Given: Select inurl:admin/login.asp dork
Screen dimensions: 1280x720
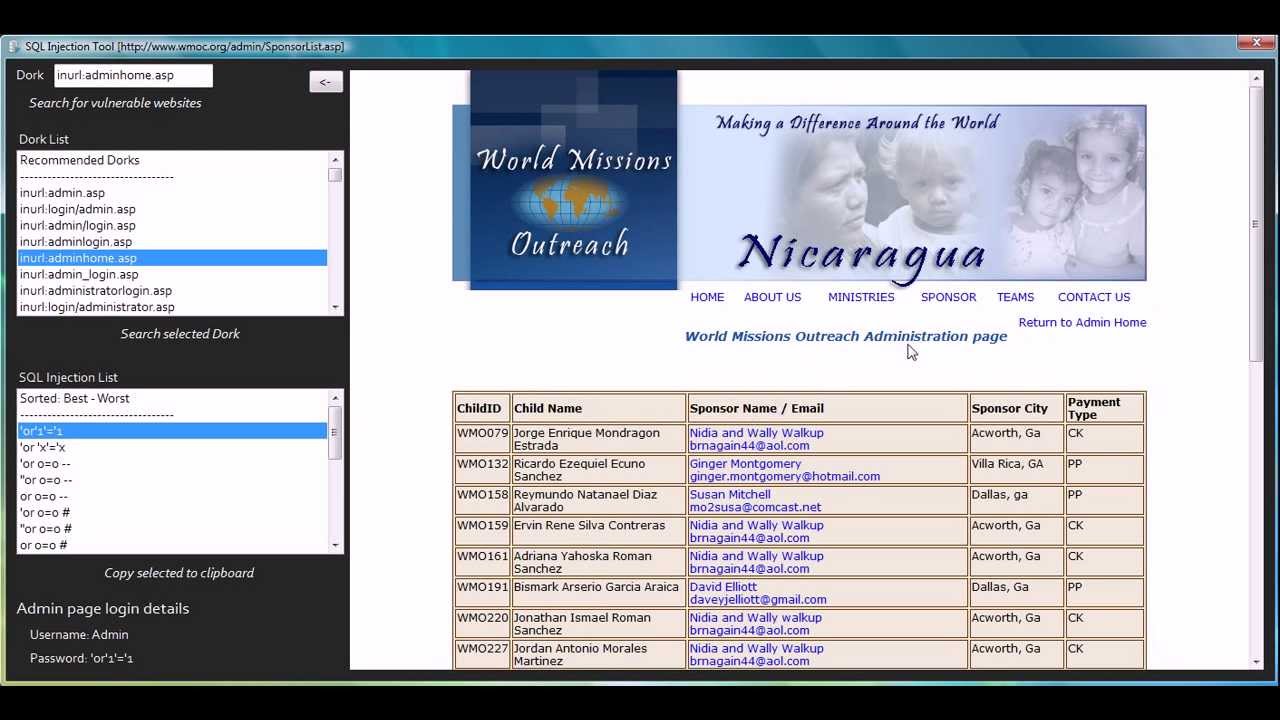Looking at the screenshot, I should tap(172, 225).
